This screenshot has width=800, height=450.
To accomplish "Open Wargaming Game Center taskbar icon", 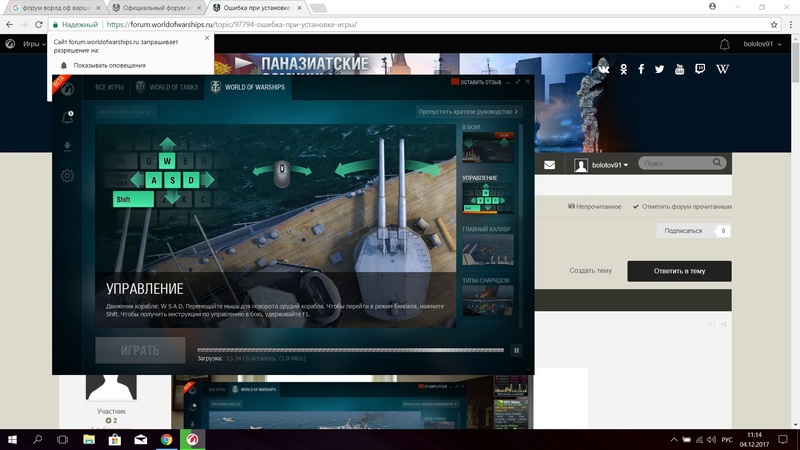I will (x=192, y=439).
